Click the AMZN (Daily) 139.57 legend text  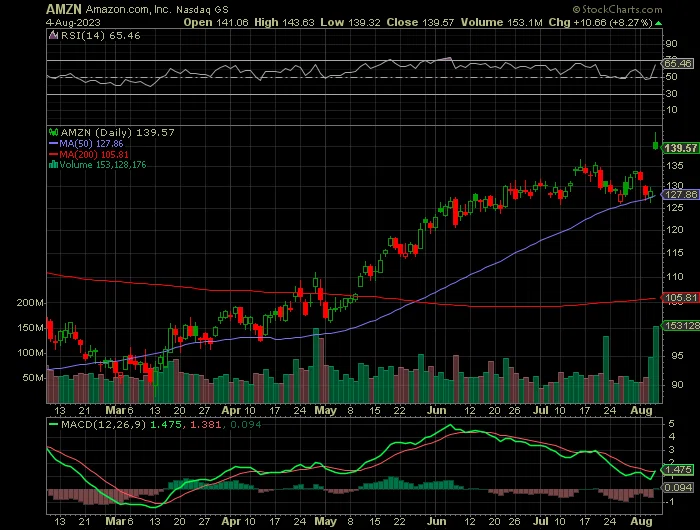[117, 132]
